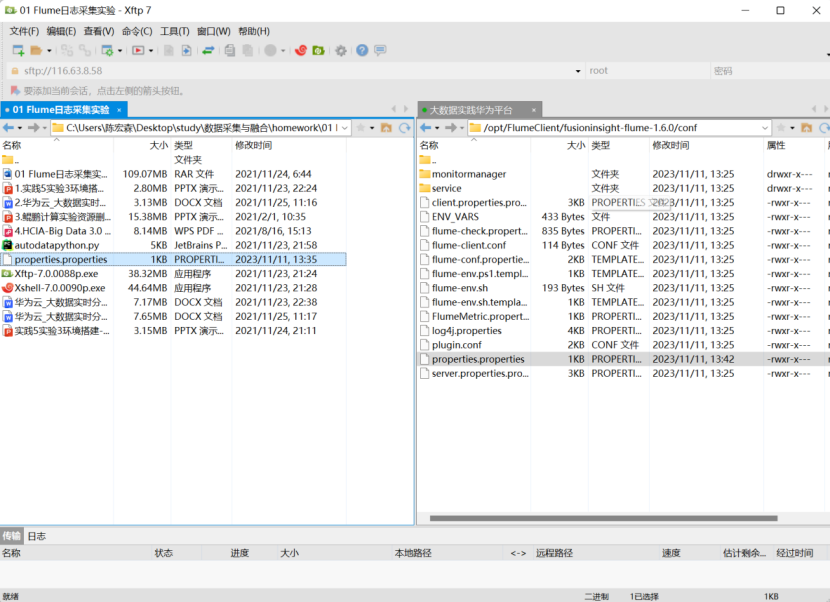Expand the remote path /opt/FlumeClient dropdown
Viewport: 830px width, 602px height.
765,128
